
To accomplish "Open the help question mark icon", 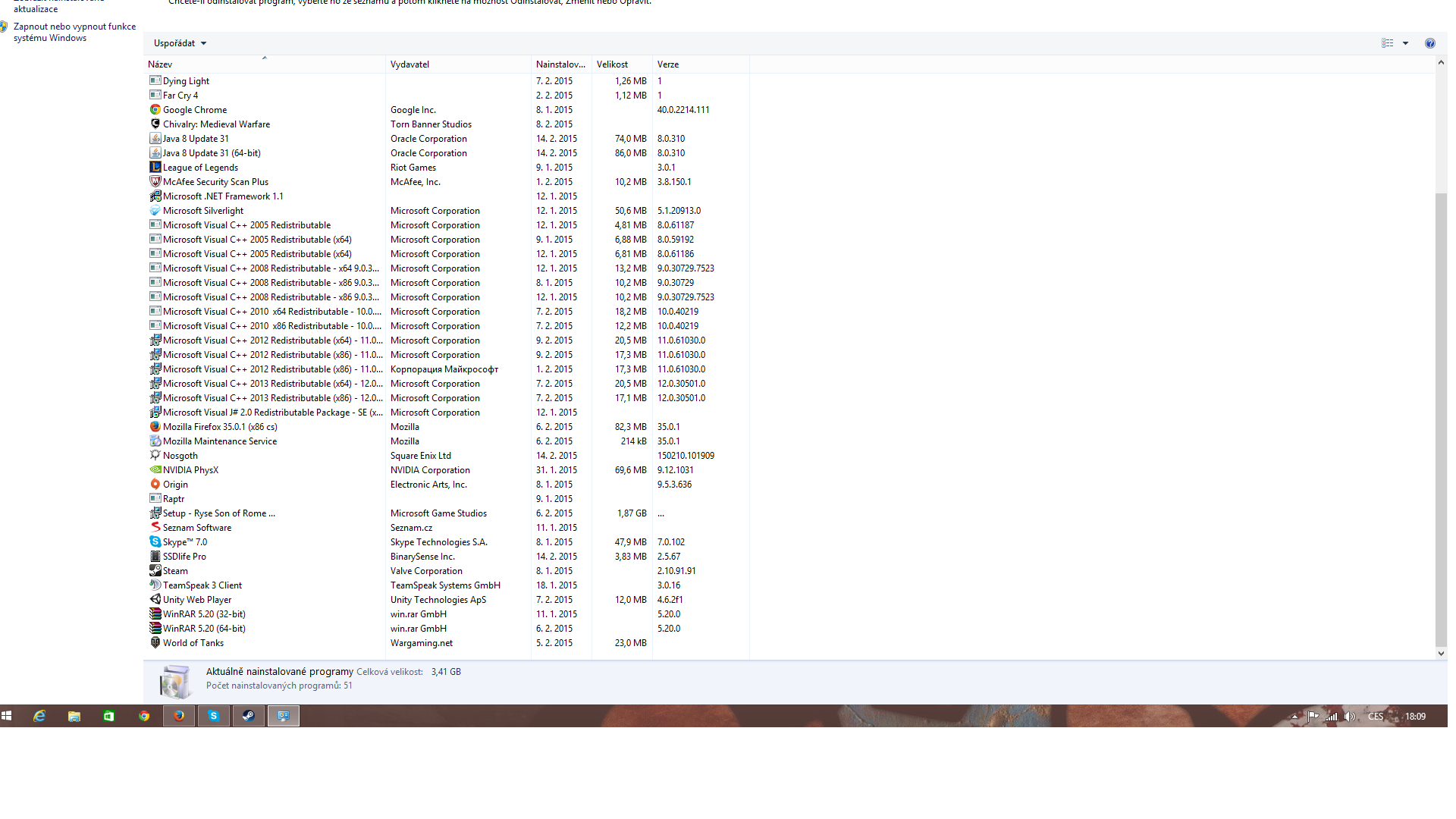I will click(1429, 43).
